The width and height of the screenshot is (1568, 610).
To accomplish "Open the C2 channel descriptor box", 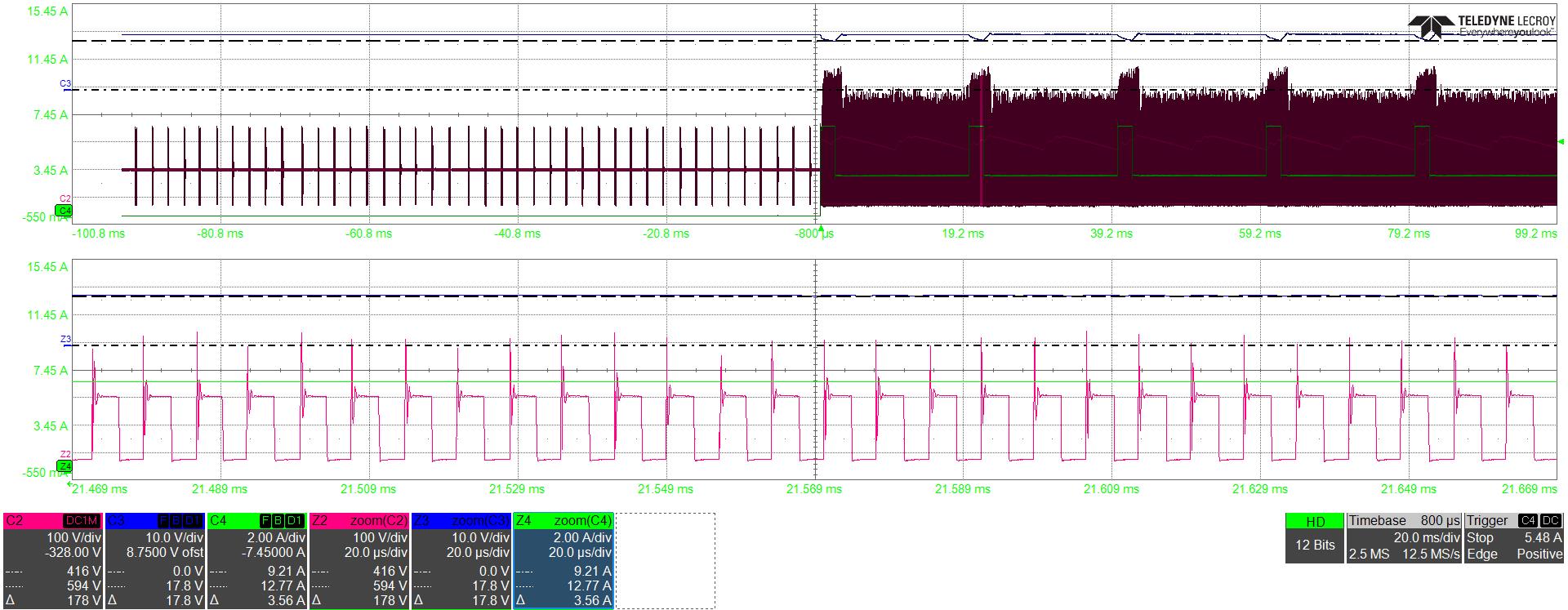I will click(x=53, y=561).
